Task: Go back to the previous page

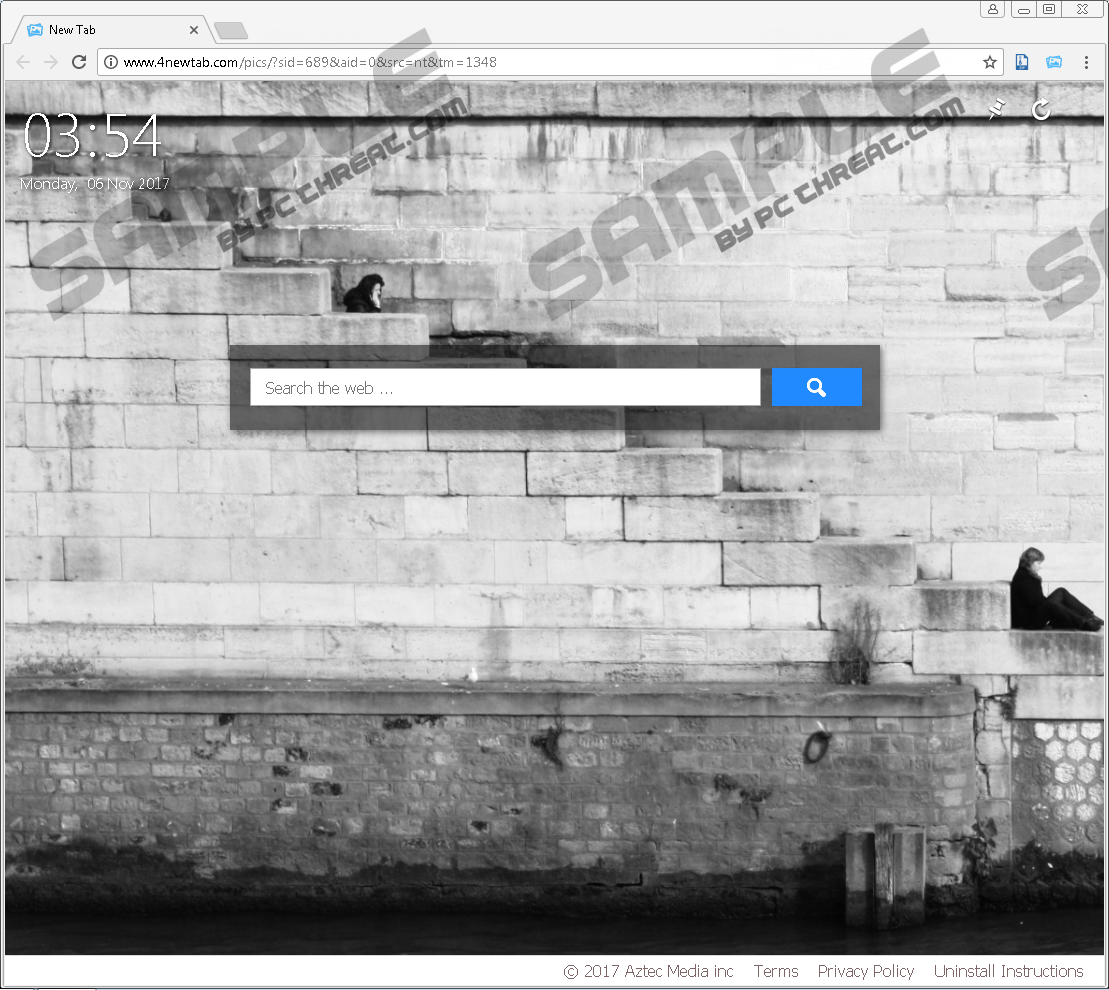Action: pos(23,62)
